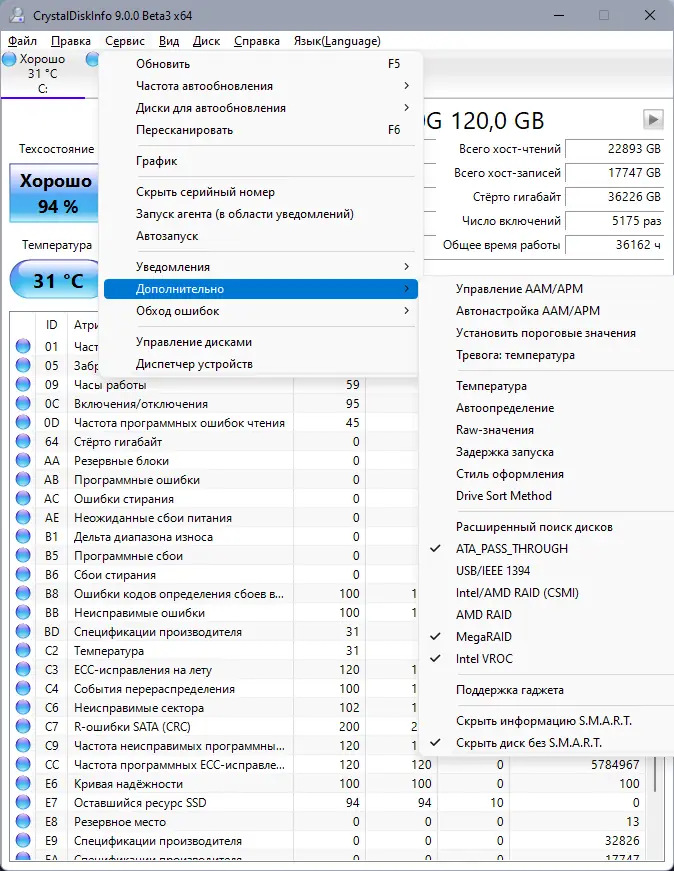Toggle the Intel VROC checkmark
This screenshot has height=871, width=674.
tap(485, 659)
